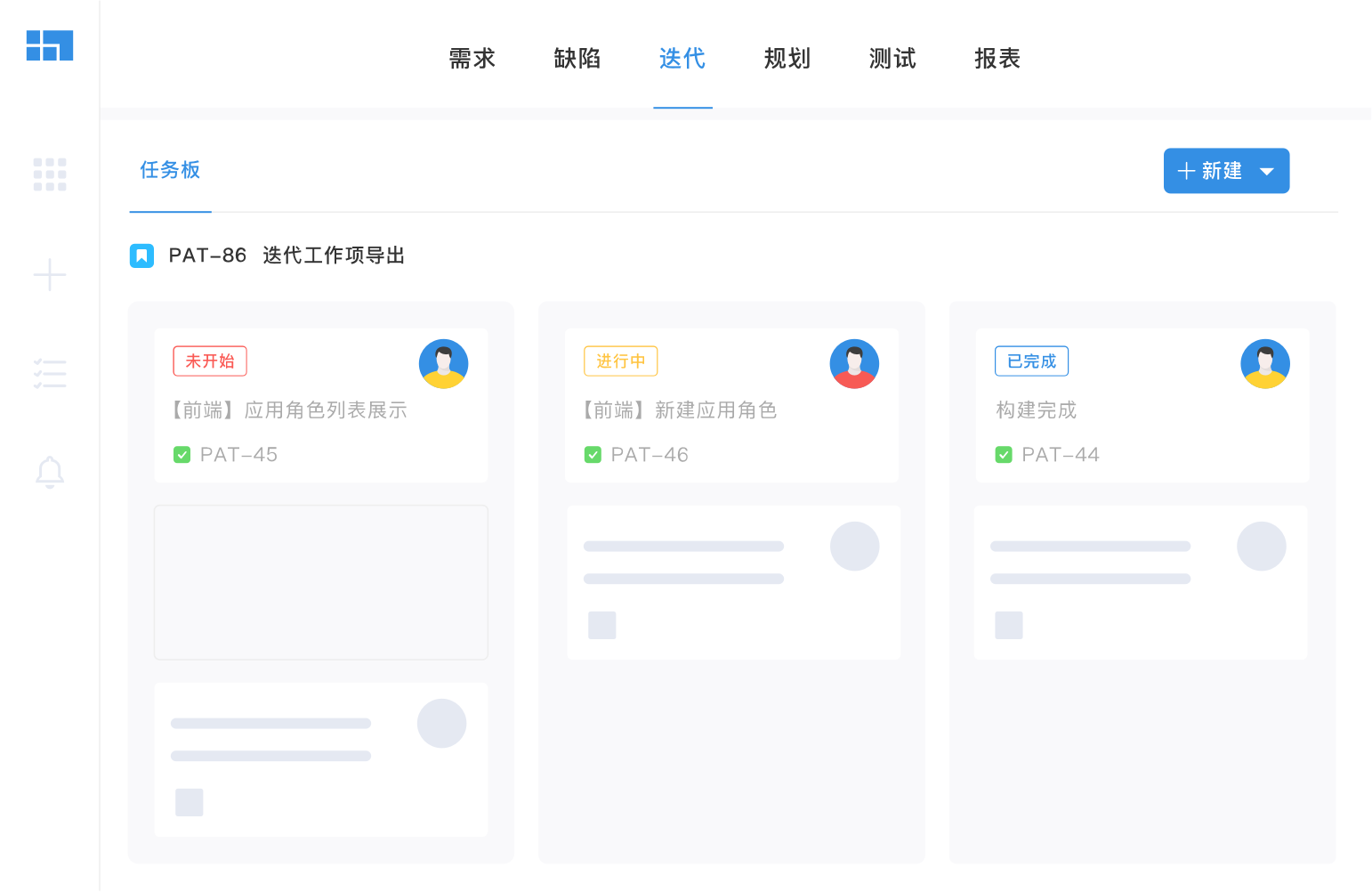Expand the 新建 button dropdown arrow

pyautogui.click(x=1267, y=172)
